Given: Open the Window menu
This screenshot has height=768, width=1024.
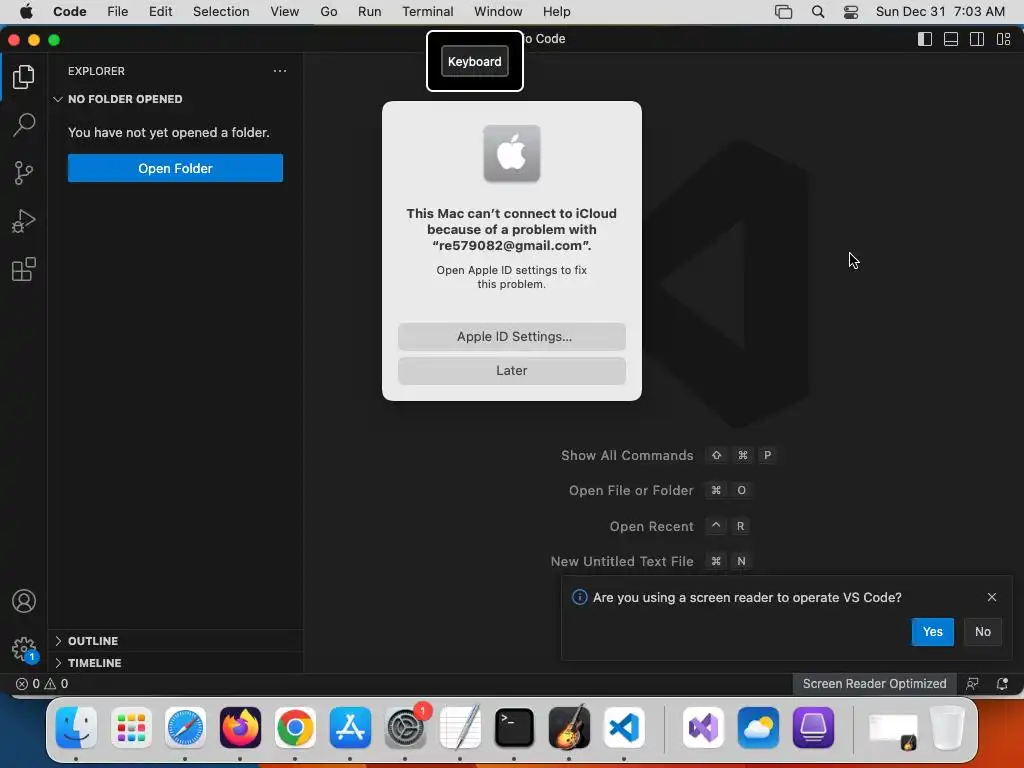Looking at the screenshot, I should [x=498, y=12].
